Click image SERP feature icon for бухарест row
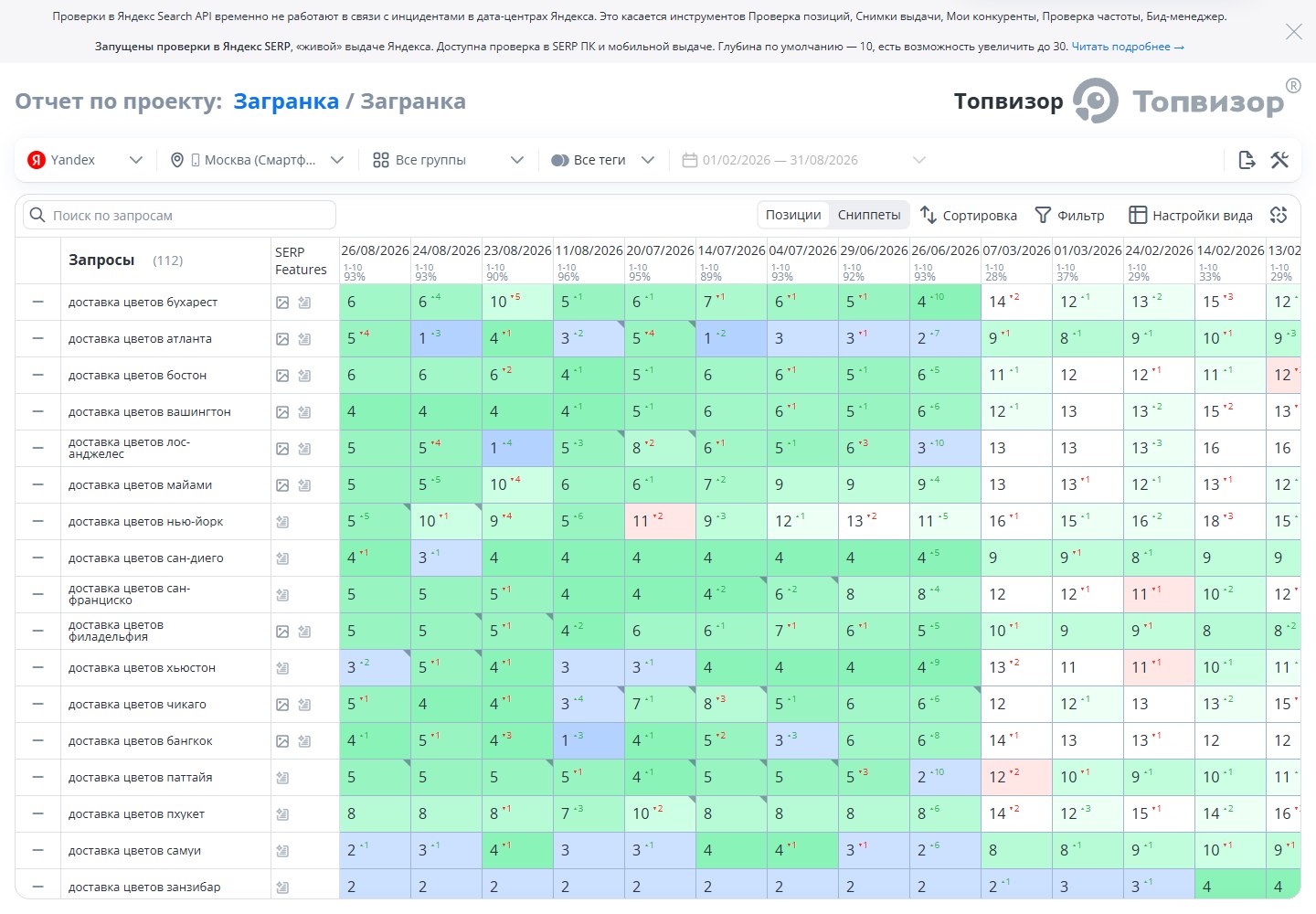1316x914 pixels. 282,303
